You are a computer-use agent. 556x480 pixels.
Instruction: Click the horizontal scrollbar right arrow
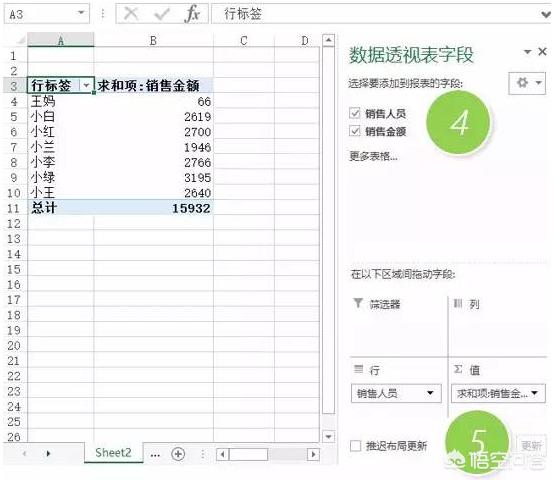[x=313, y=454]
